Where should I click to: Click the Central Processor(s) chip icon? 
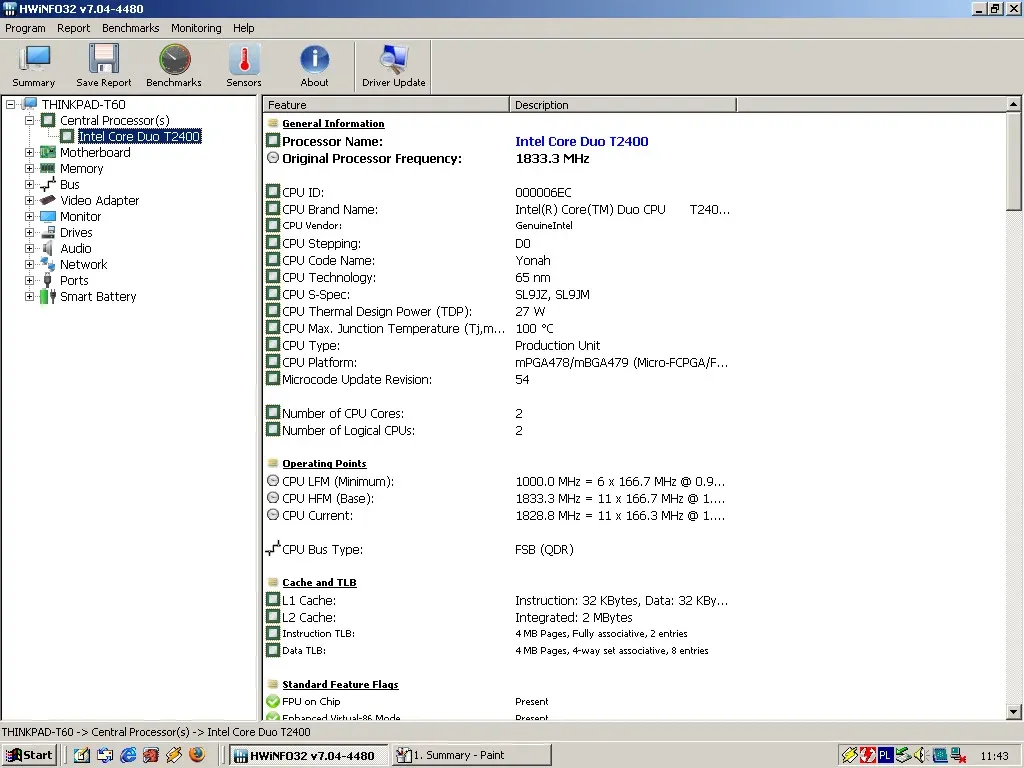[x=48, y=120]
